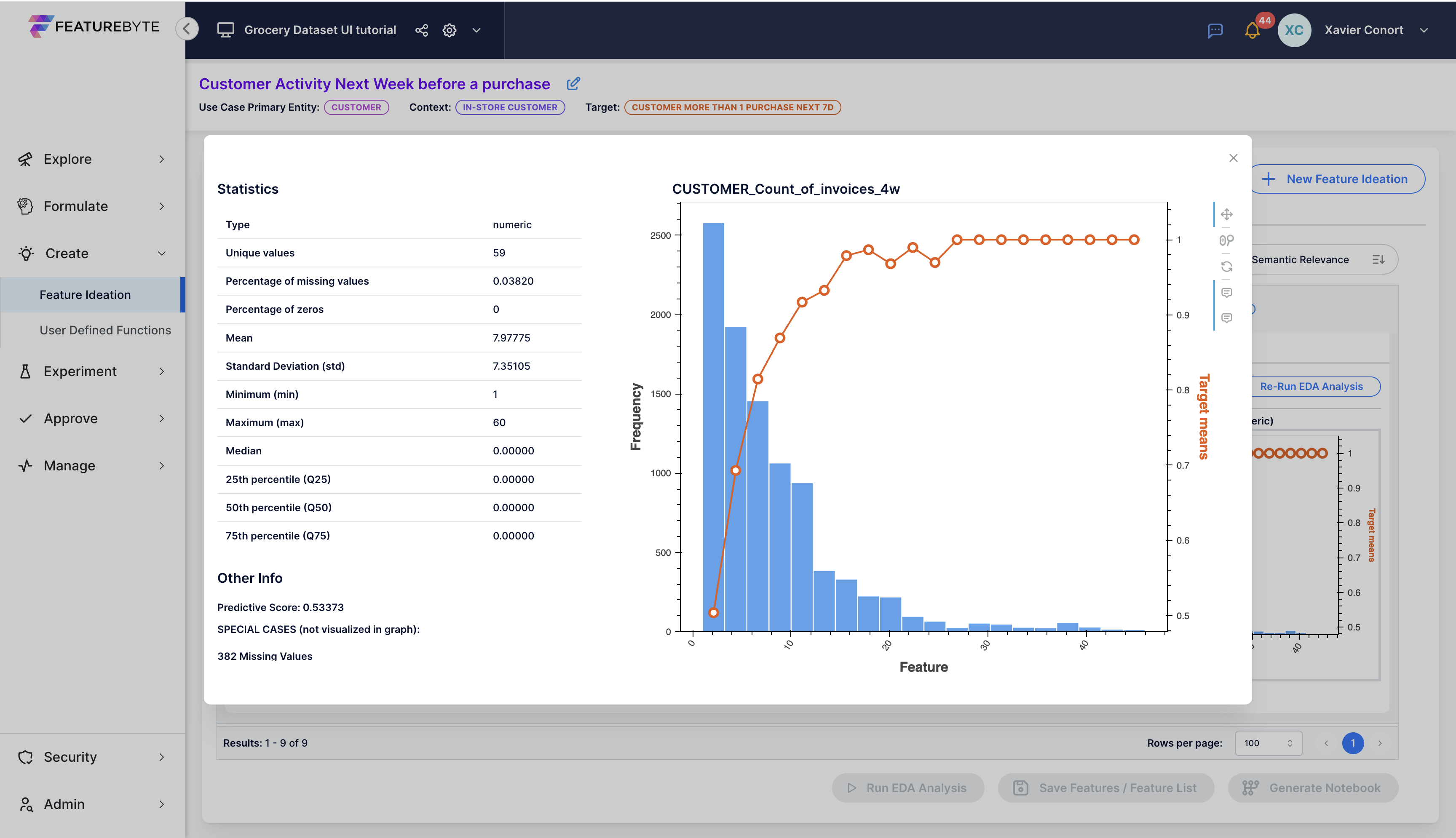Click the Explore telescope icon
Image resolution: width=1456 pixels, height=838 pixels.
(x=25, y=160)
